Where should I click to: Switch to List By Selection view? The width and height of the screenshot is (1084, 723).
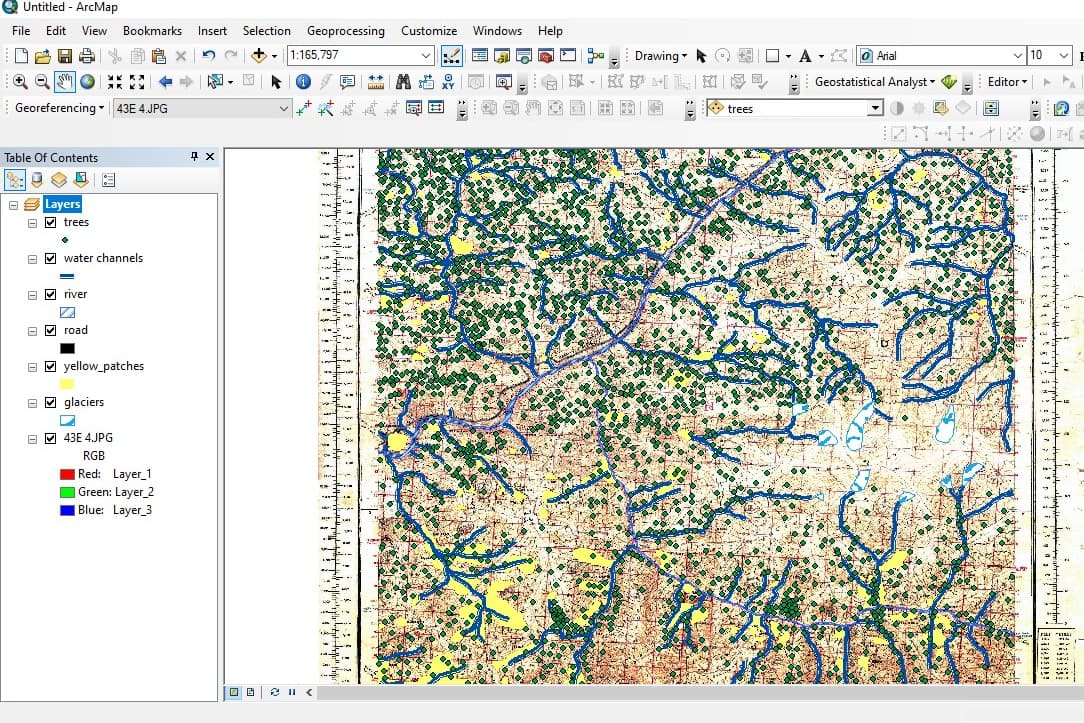(81, 180)
